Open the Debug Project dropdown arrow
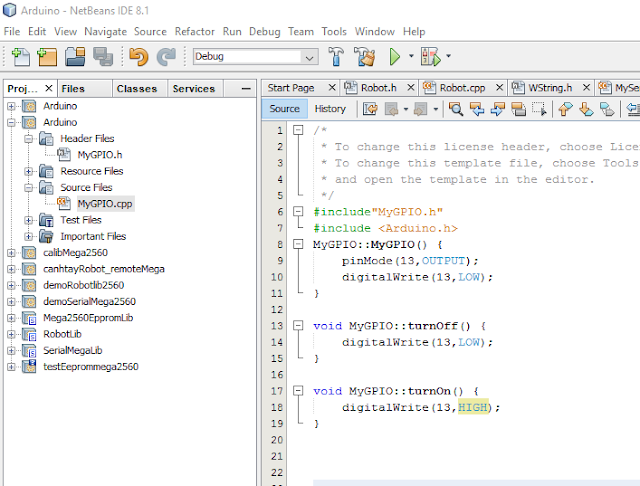640x486 pixels. click(448, 56)
